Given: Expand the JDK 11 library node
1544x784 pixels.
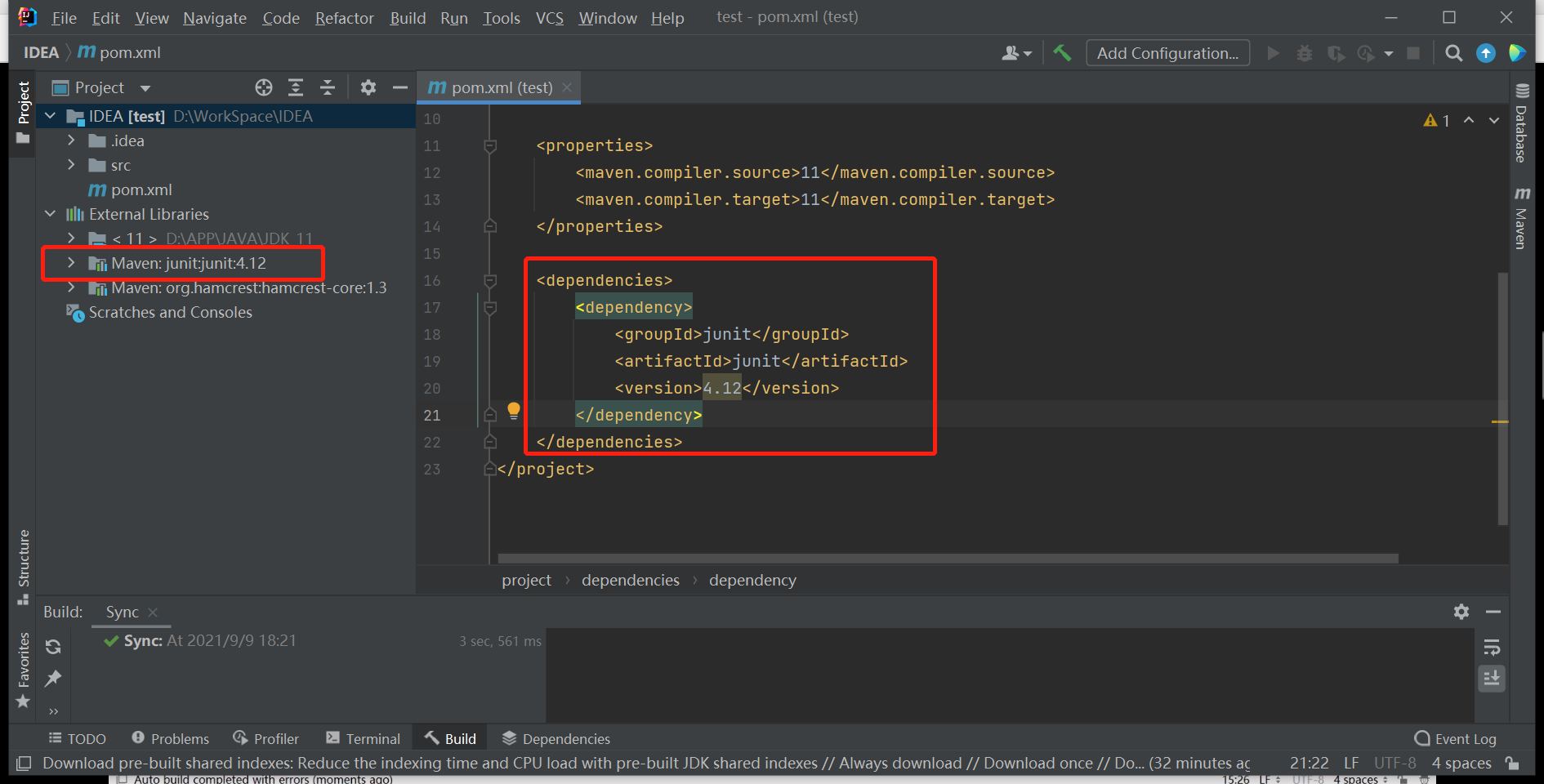Looking at the screenshot, I should [x=71, y=238].
